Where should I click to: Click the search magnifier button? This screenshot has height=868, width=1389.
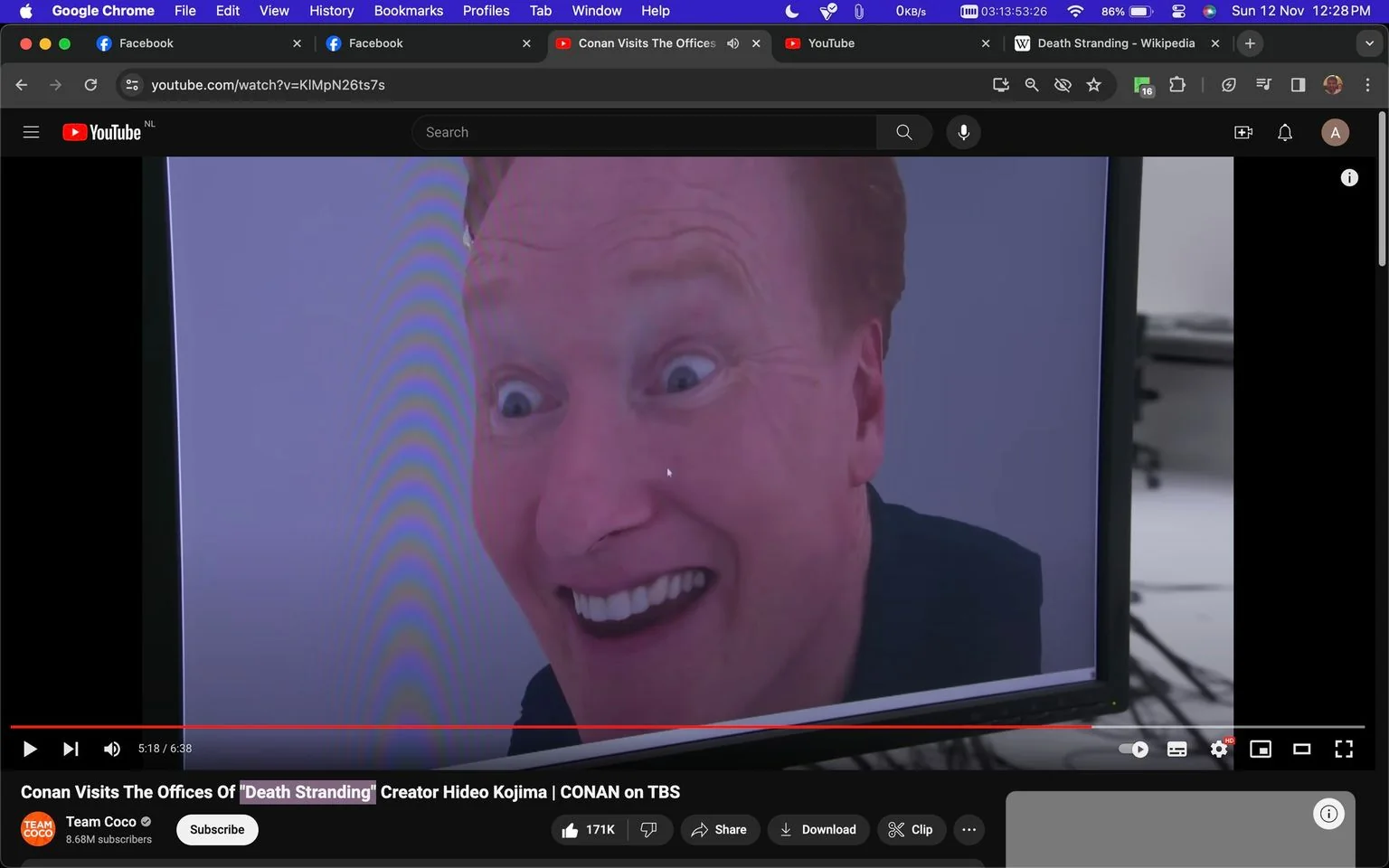(903, 132)
